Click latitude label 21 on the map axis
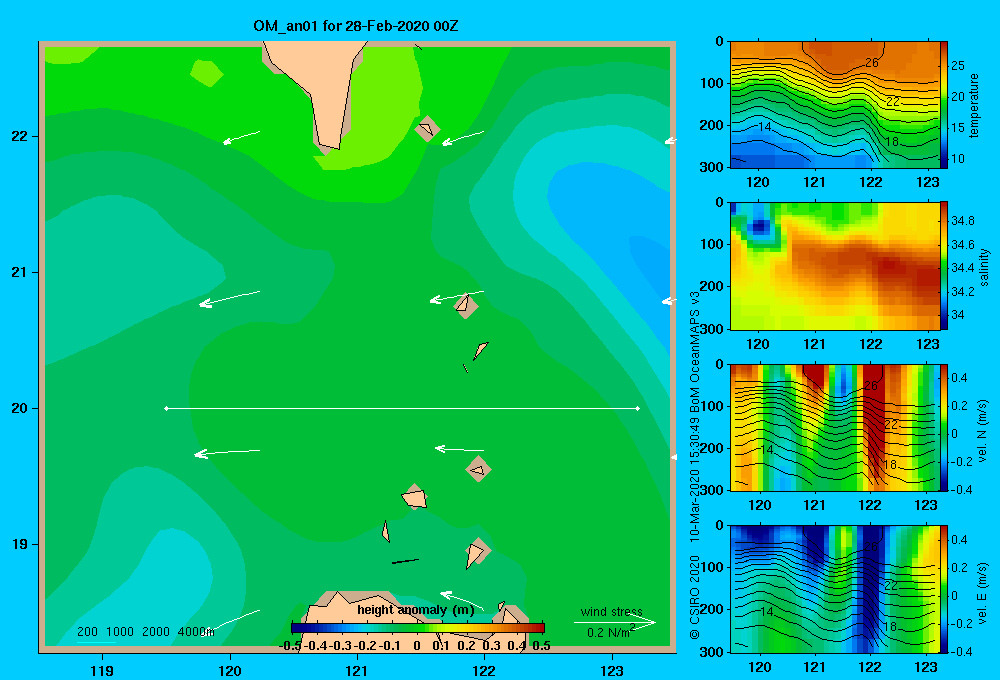 [20, 272]
